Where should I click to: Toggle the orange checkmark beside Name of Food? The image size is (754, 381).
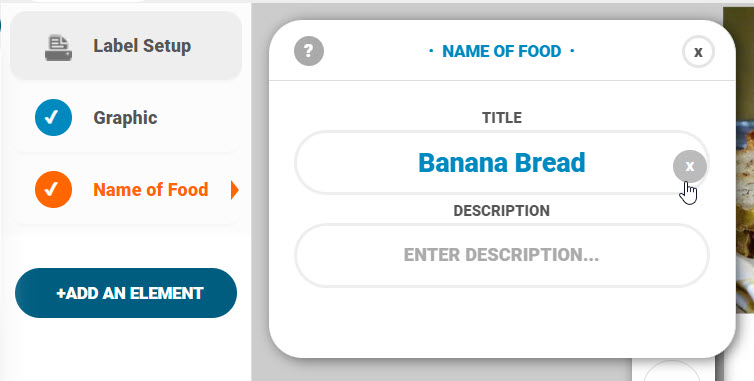(53, 190)
